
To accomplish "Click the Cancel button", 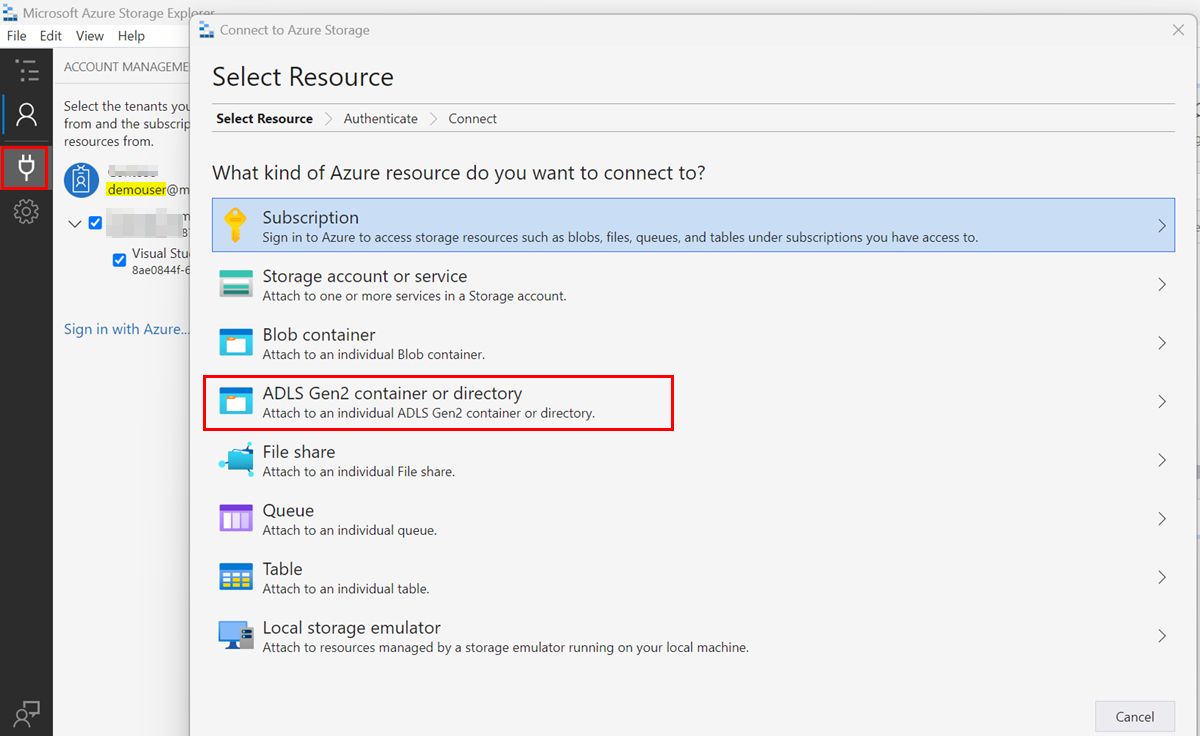I will (1134, 716).
